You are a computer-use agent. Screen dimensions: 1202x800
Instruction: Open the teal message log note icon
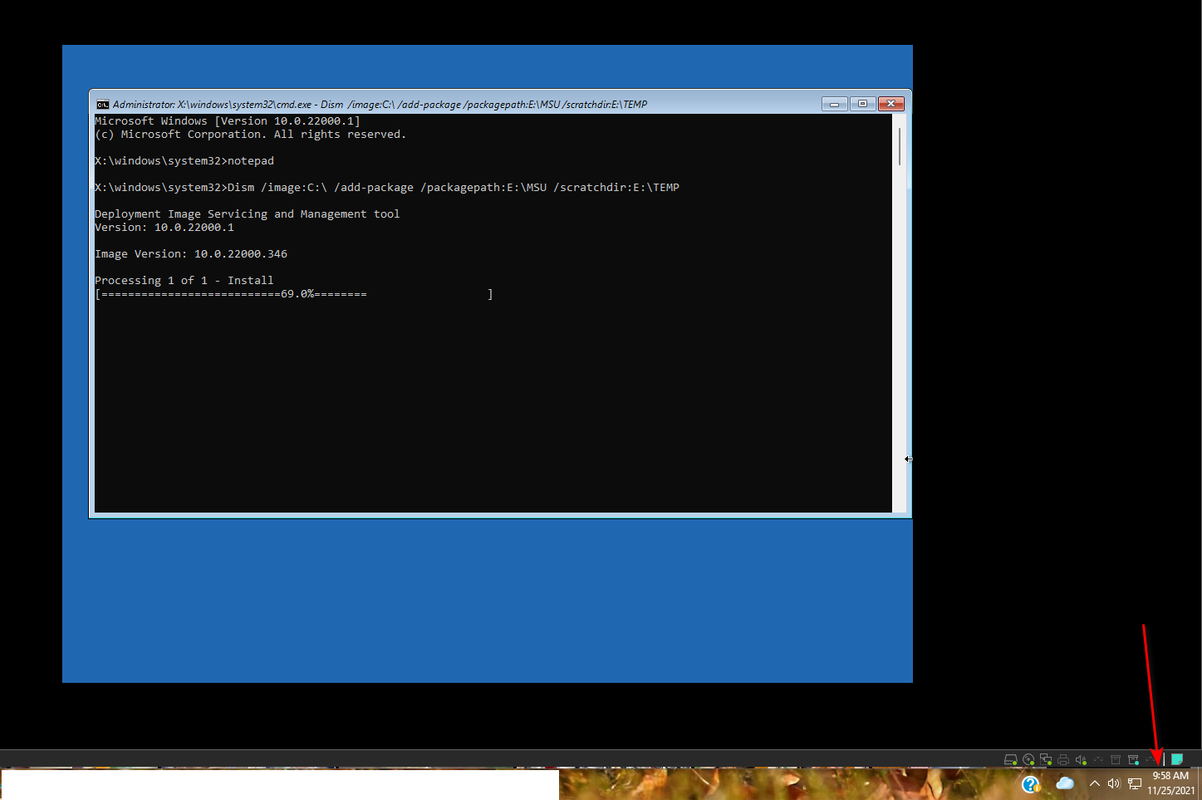[x=1177, y=760]
